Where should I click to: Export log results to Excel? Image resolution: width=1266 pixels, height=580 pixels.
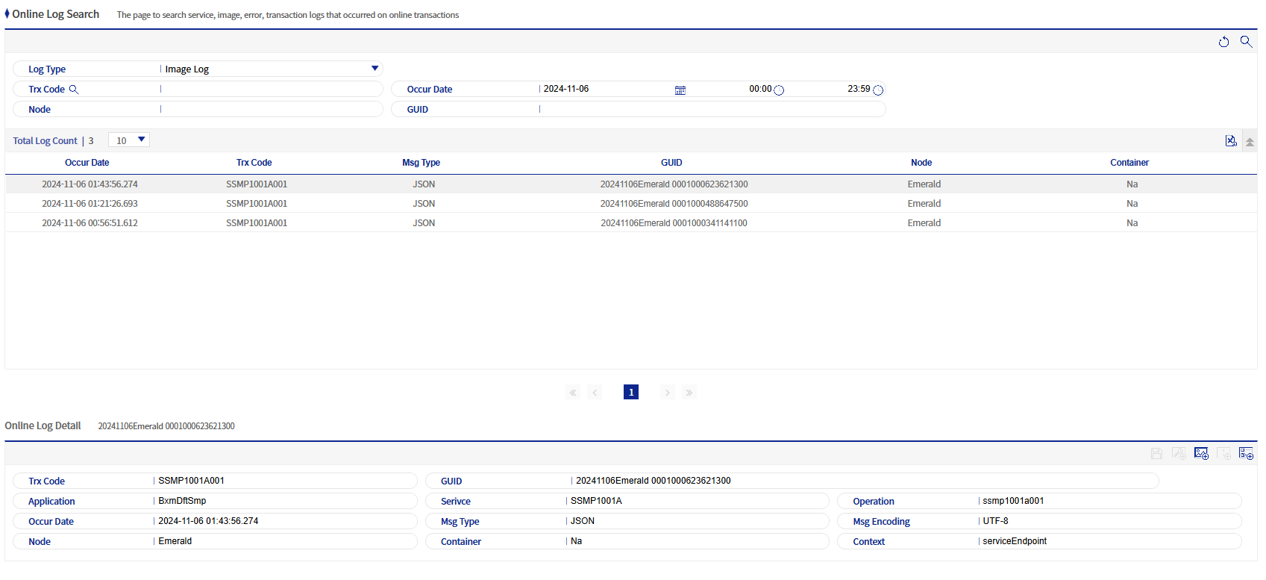pyautogui.click(x=1231, y=140)
